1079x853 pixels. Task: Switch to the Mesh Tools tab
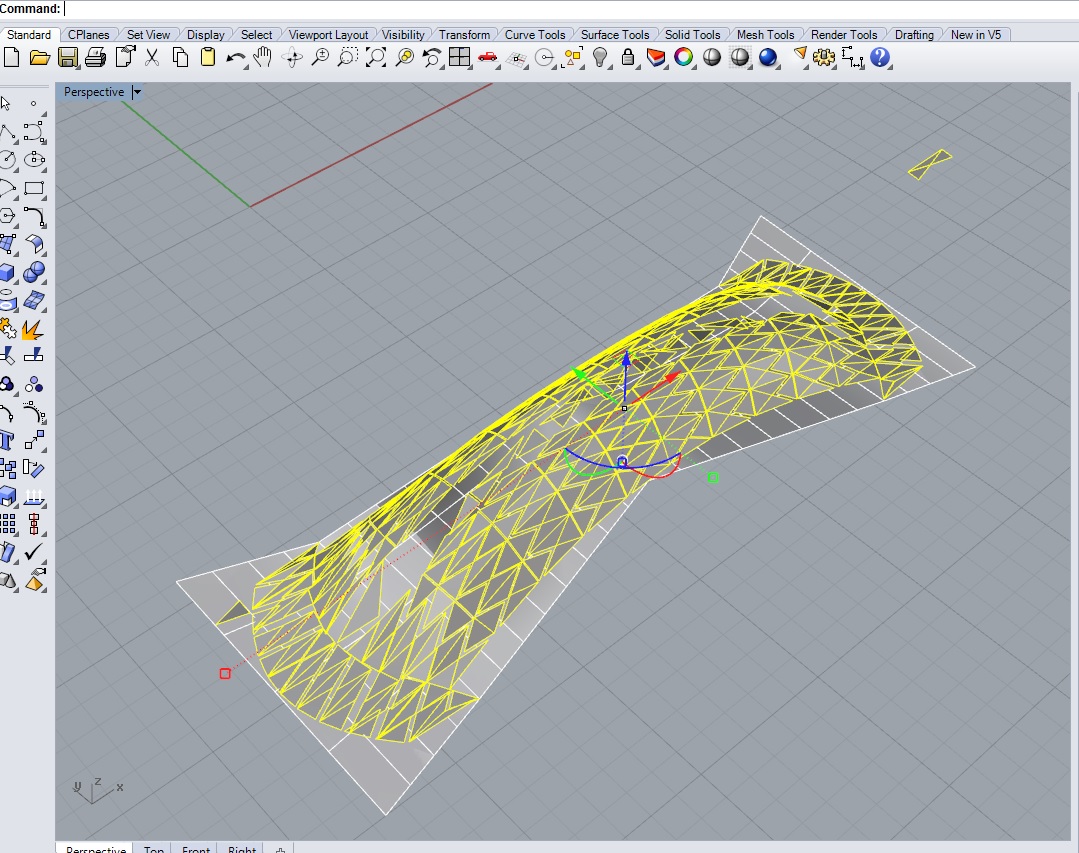pyautogui.click(x=765, y=35)
